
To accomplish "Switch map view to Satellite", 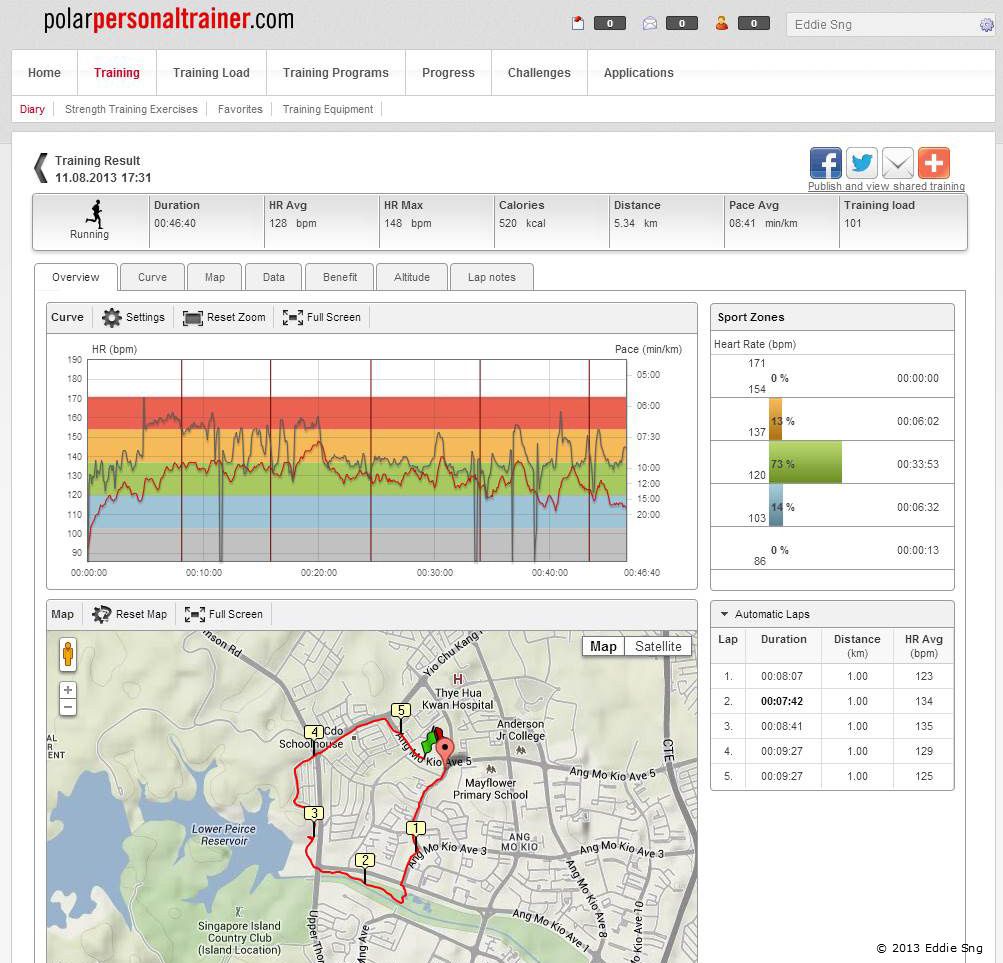I will pyautogui.click(x=658, y=646).
